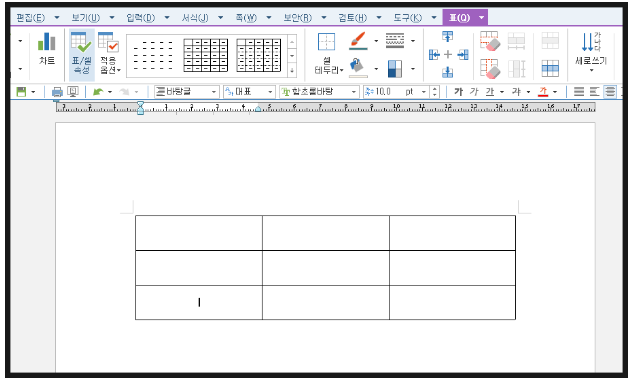The width and height of the screenshot is (632, 385).
Task: Open the 함초롬바탕 font dropdown
Action: [x=319, y=92]
